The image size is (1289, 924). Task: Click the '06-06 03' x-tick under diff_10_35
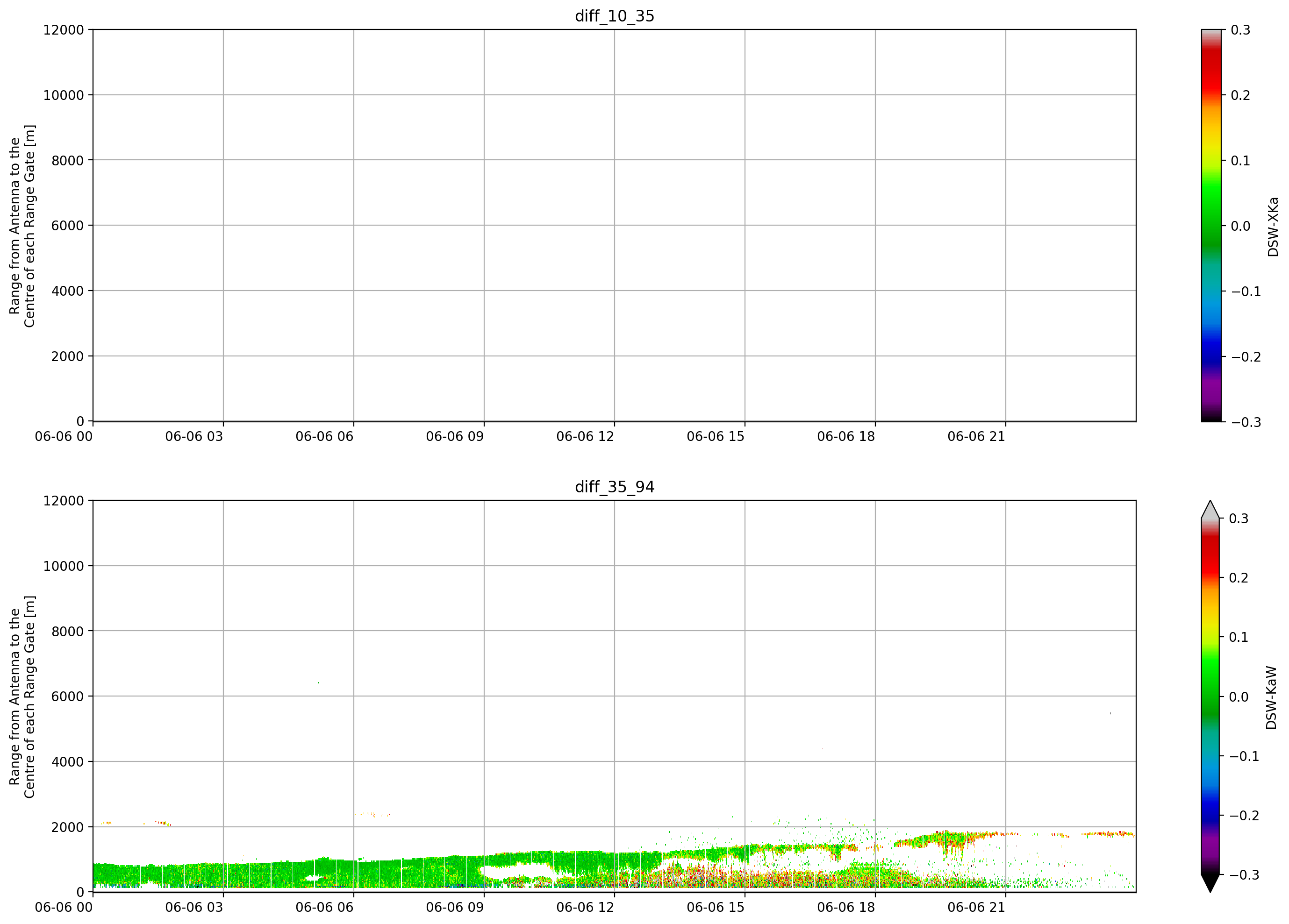point(194,436)
